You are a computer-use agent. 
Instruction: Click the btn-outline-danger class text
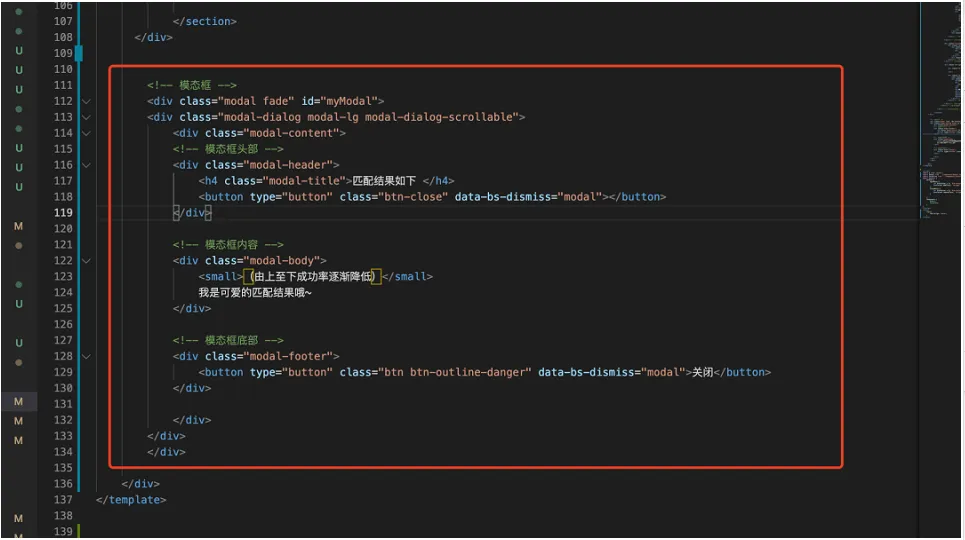pyautogui.click(x=468, y=372)
